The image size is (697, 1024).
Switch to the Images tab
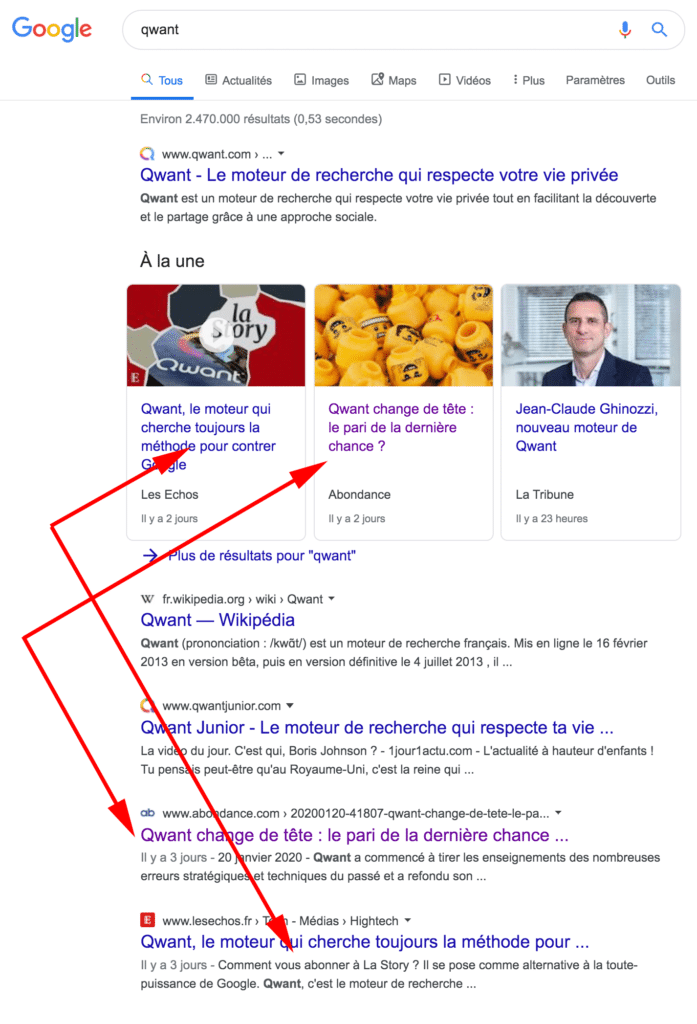(x=321, y=80)
